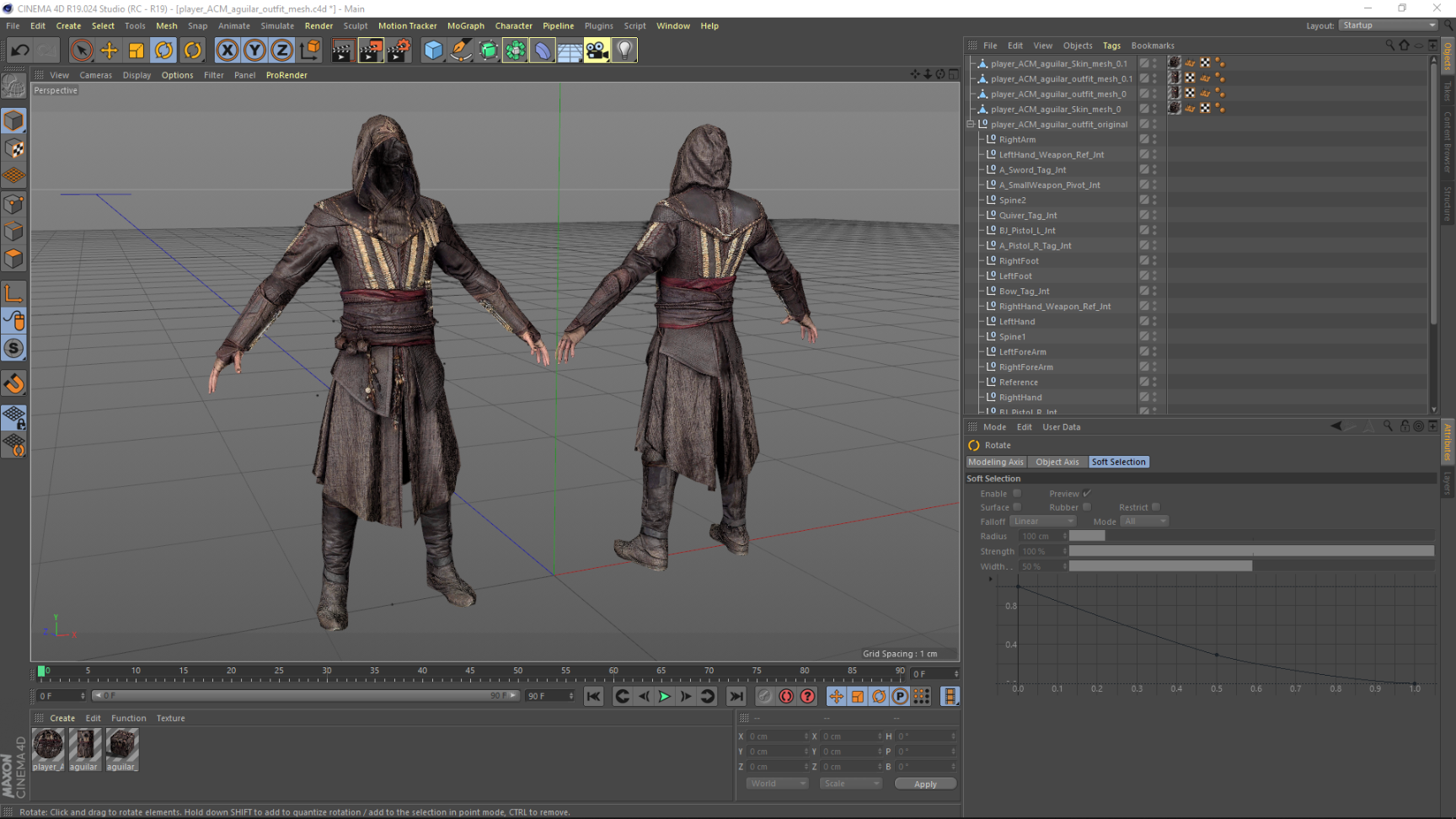Screen dimensions: 1456x819
Task: Switch to Modeling Axis tab
Action: 996,462
